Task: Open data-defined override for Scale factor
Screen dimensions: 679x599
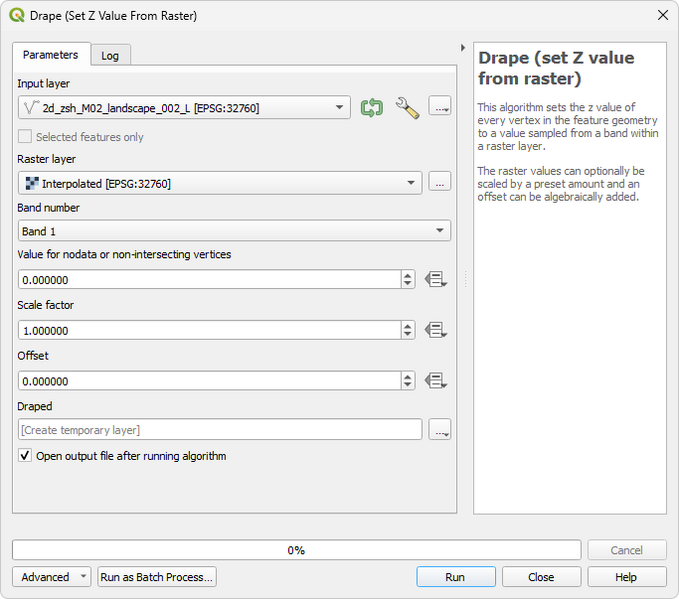Action: click(x=435, y=330)
